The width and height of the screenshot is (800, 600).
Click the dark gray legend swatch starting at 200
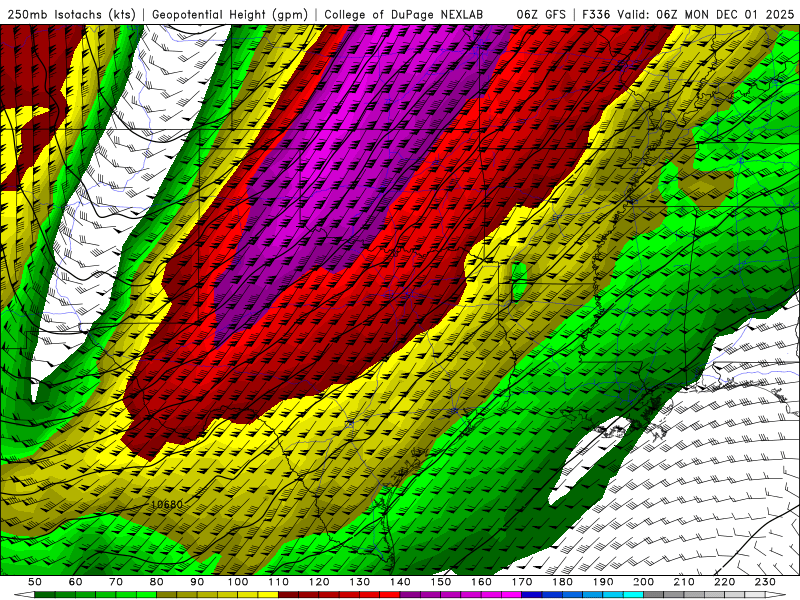click(x=654, y=594)
